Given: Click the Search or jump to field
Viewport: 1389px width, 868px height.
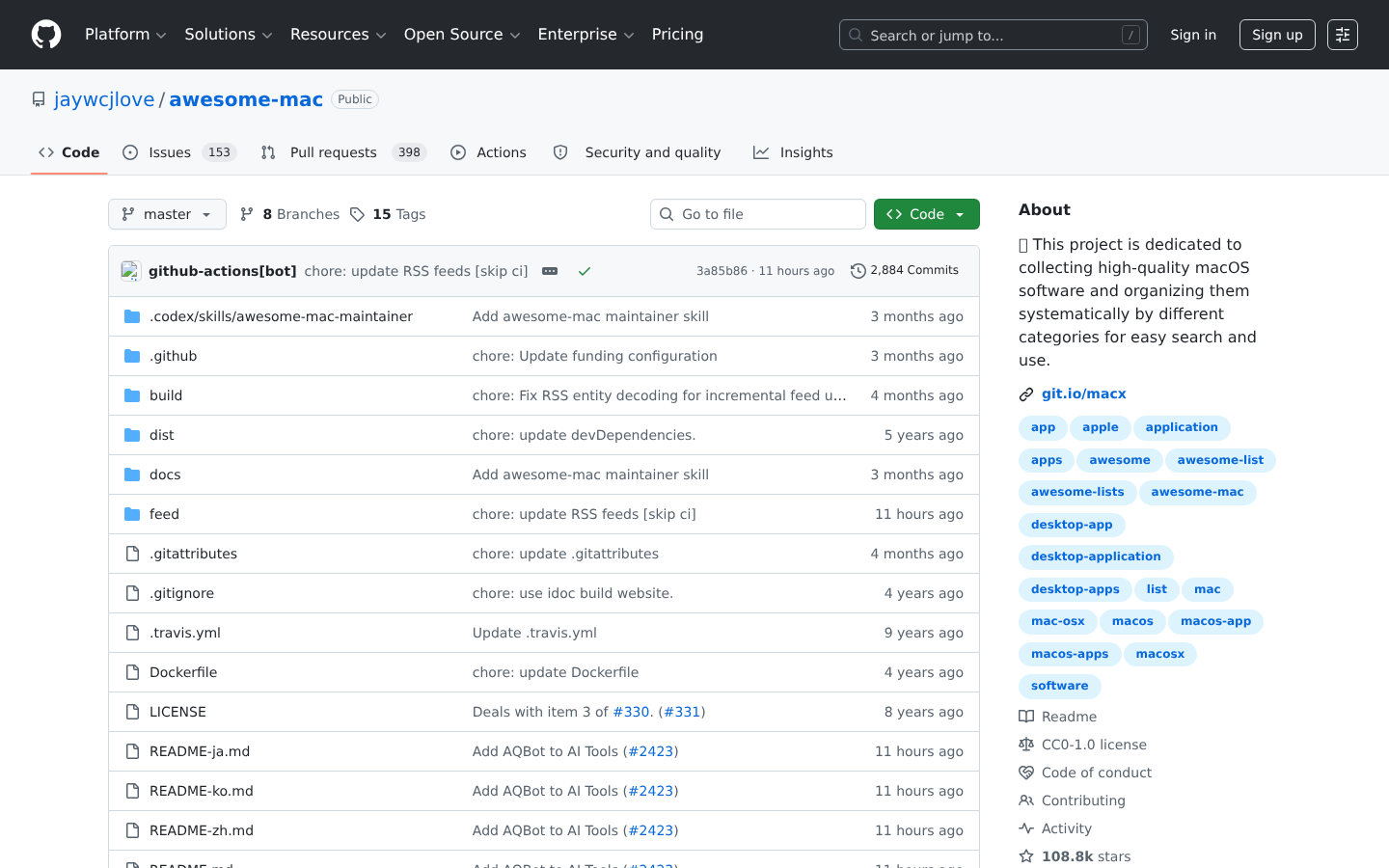Looking at the screenshot, I should click(994, 35).
